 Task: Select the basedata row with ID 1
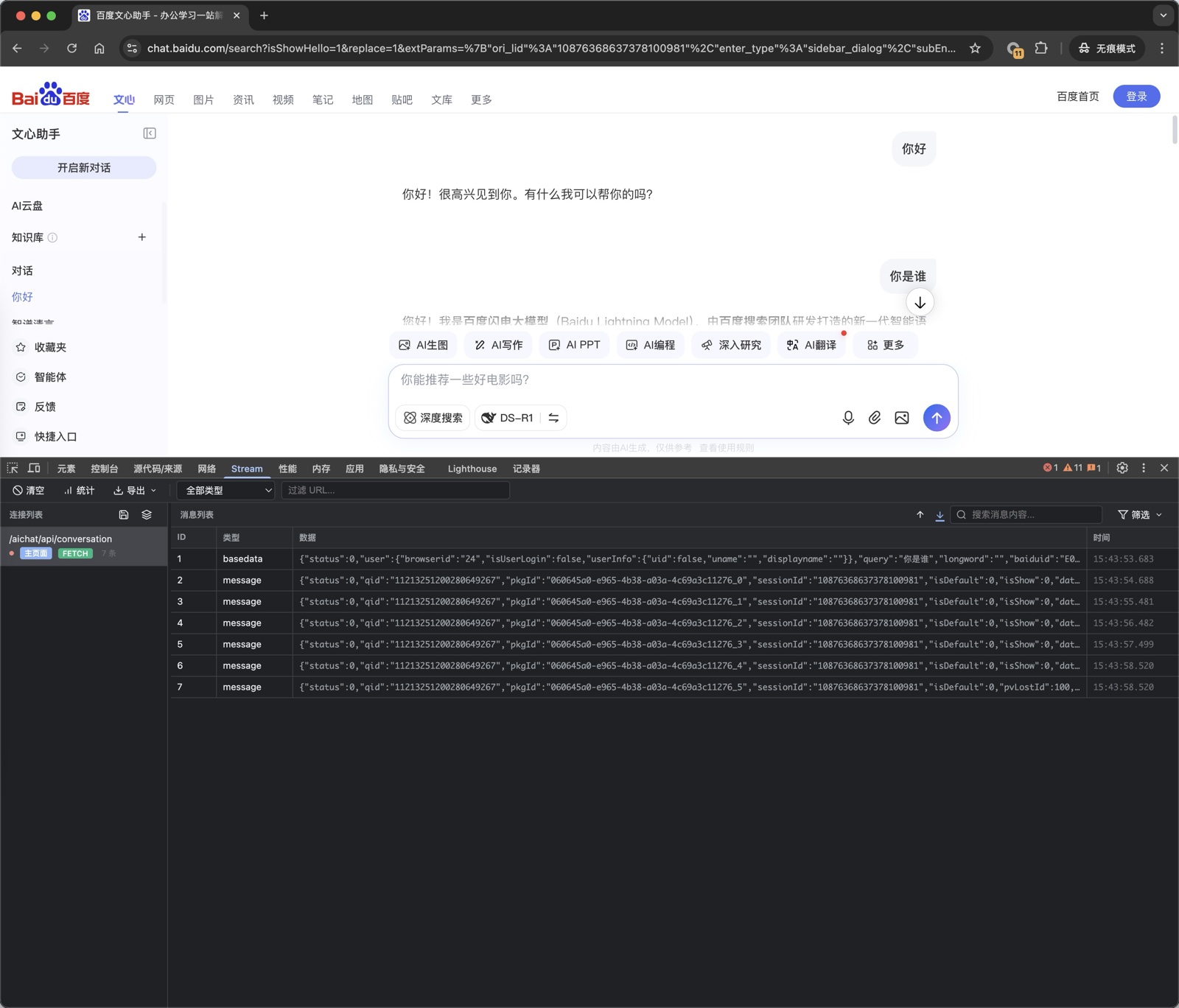(x=674, y=559)
